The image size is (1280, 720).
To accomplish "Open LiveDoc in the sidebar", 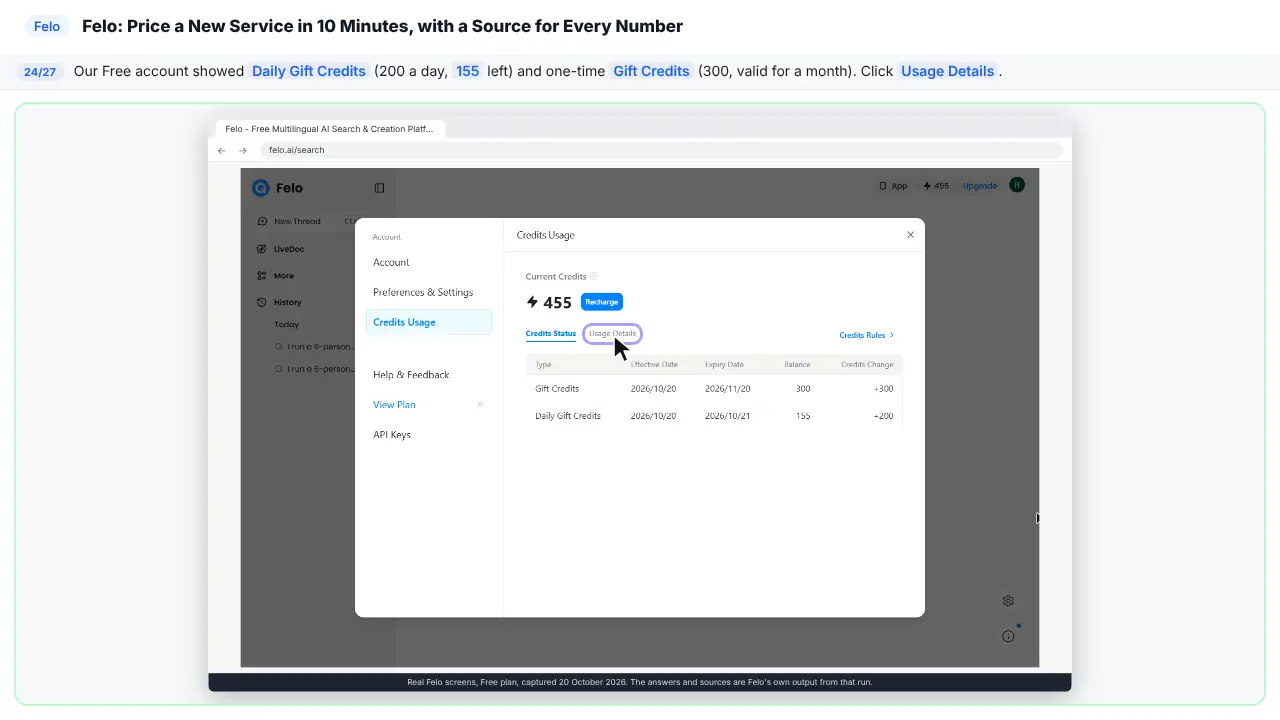I will pyautogui.click(x=281, y=249).
